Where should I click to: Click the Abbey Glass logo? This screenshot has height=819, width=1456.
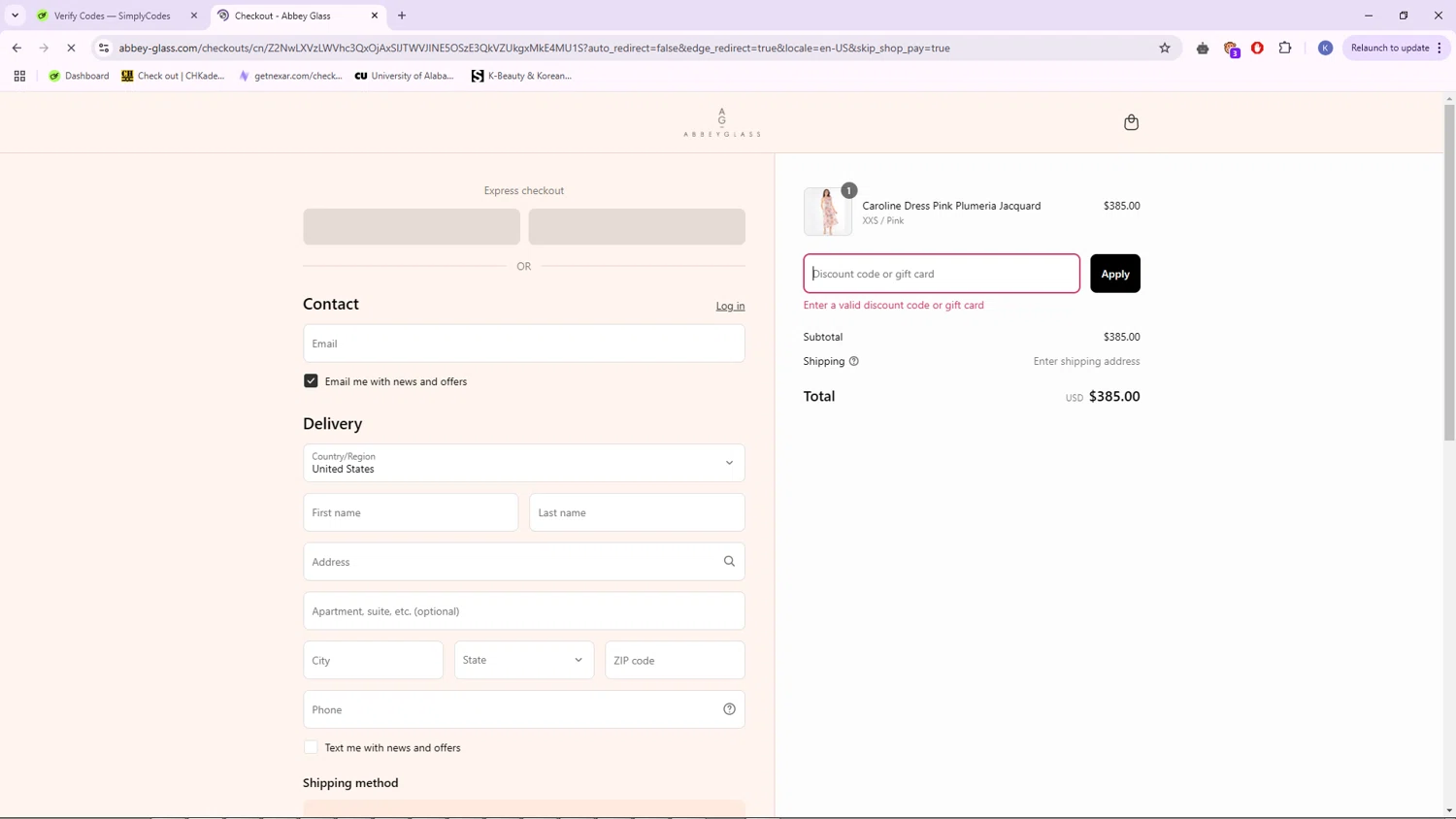[721, 122]
